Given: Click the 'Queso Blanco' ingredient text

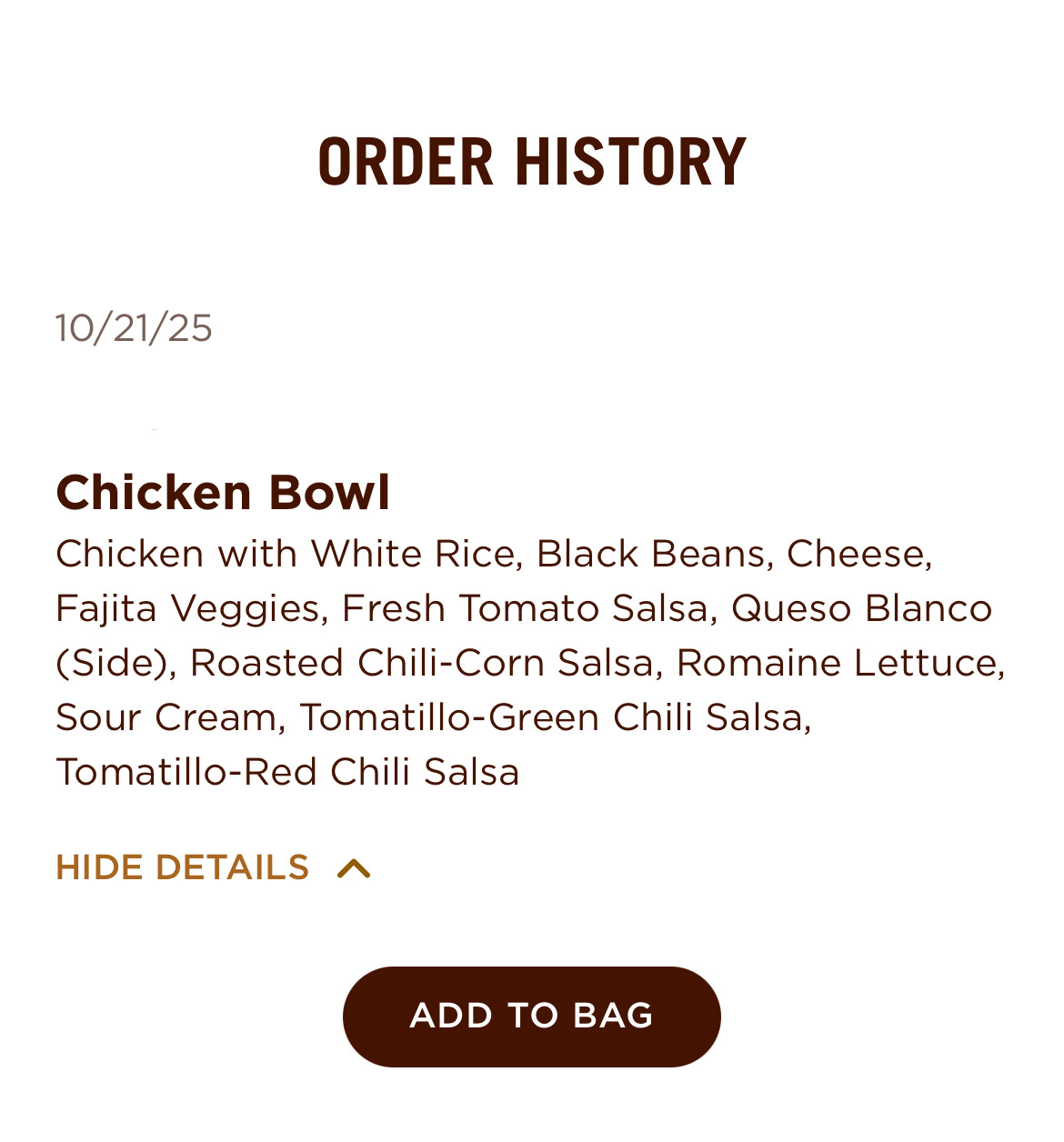Looking at the screenshot, I should pyautogui.click(x=861, y=608).
